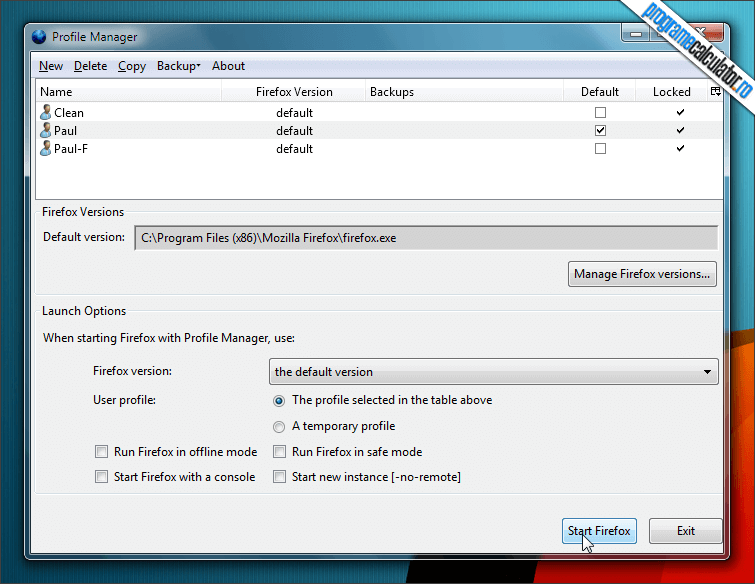This screenshot has width=755, height=584.
Task: Uncheck the Default checkbox for Paul
Action: (600, 130)
